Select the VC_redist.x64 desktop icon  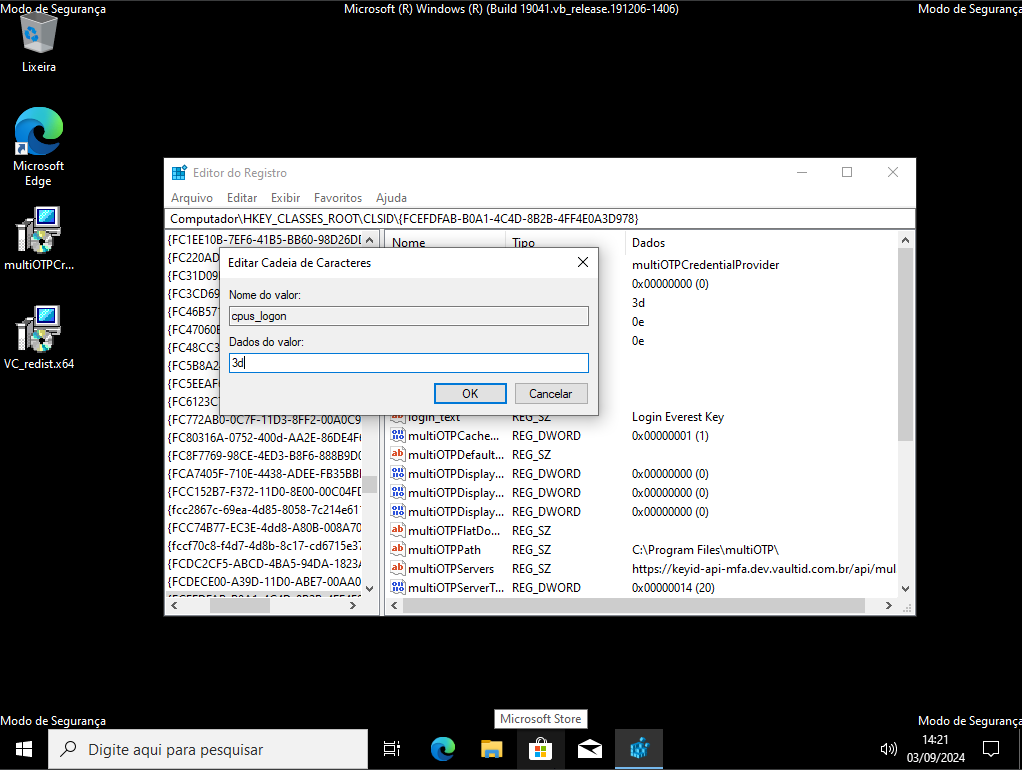[x=39, y=338]
